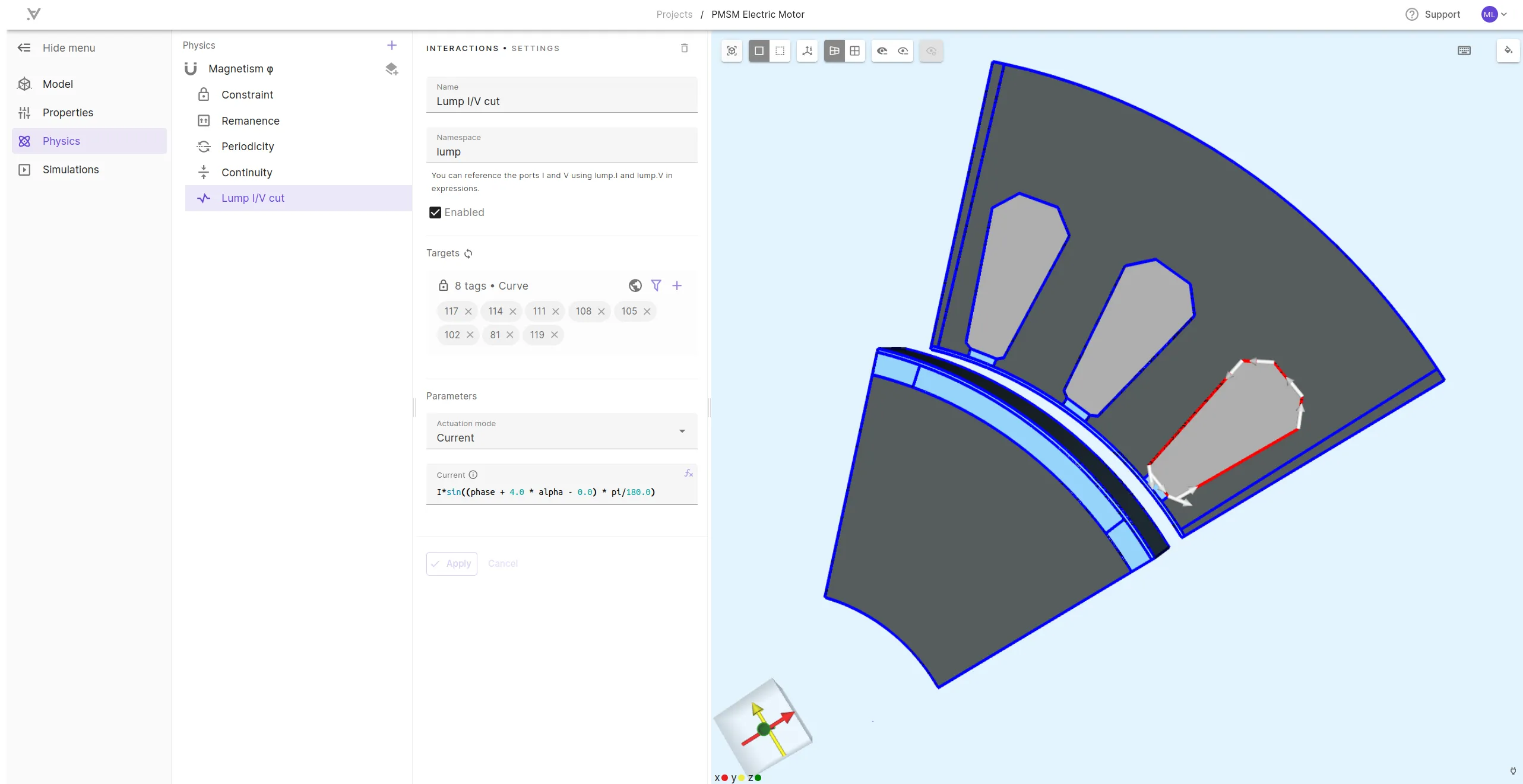Click the disabled restore-visibility eye icon
The height and width of the screenshot is (784, 1523).
point(931,51)
